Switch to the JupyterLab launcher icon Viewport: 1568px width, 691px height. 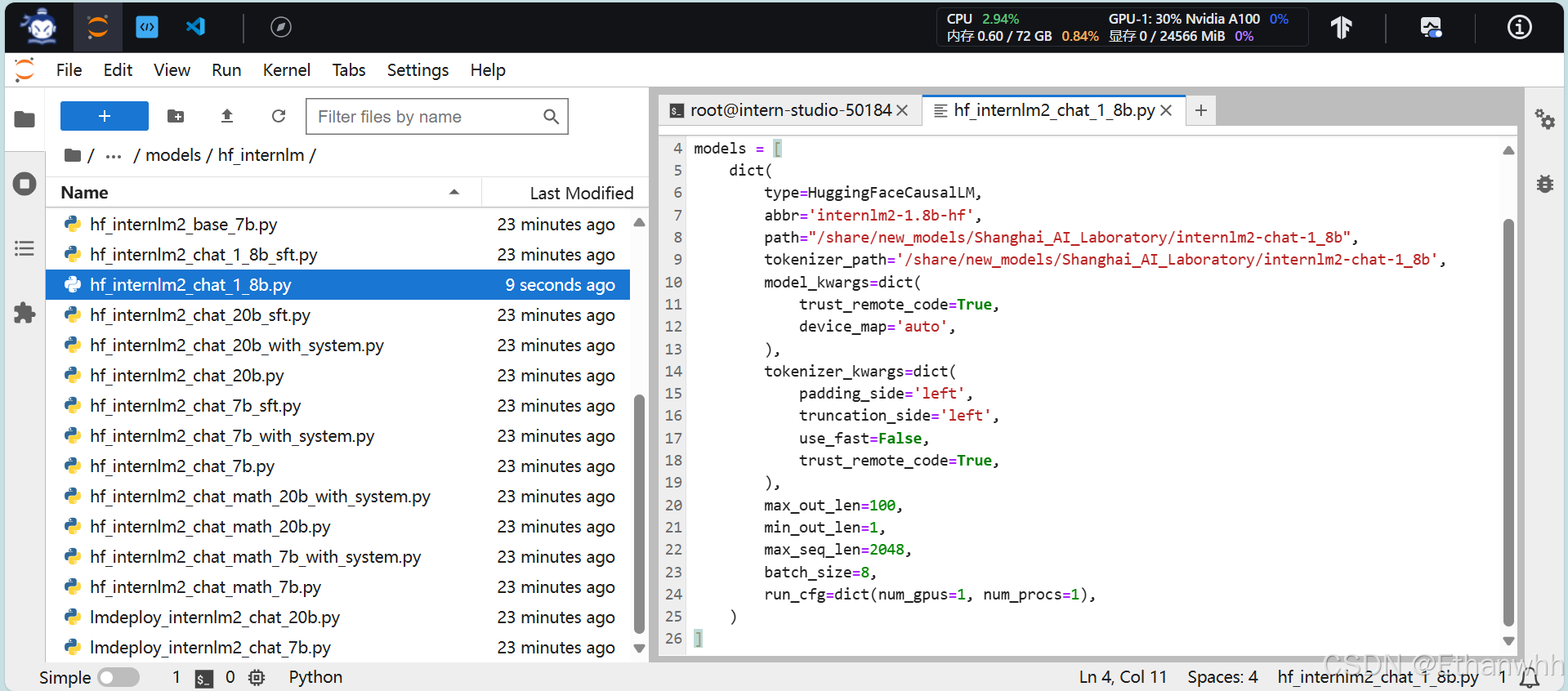[98, 27]
